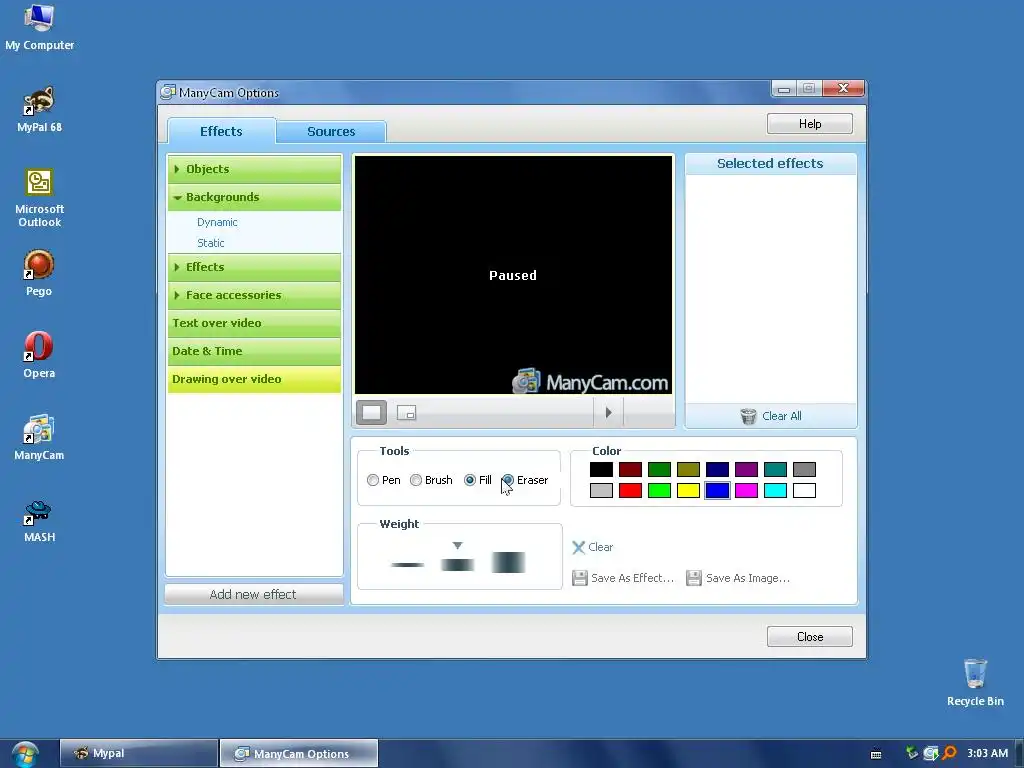
Task: Click the Close button
Action: (x=810, y=637)
